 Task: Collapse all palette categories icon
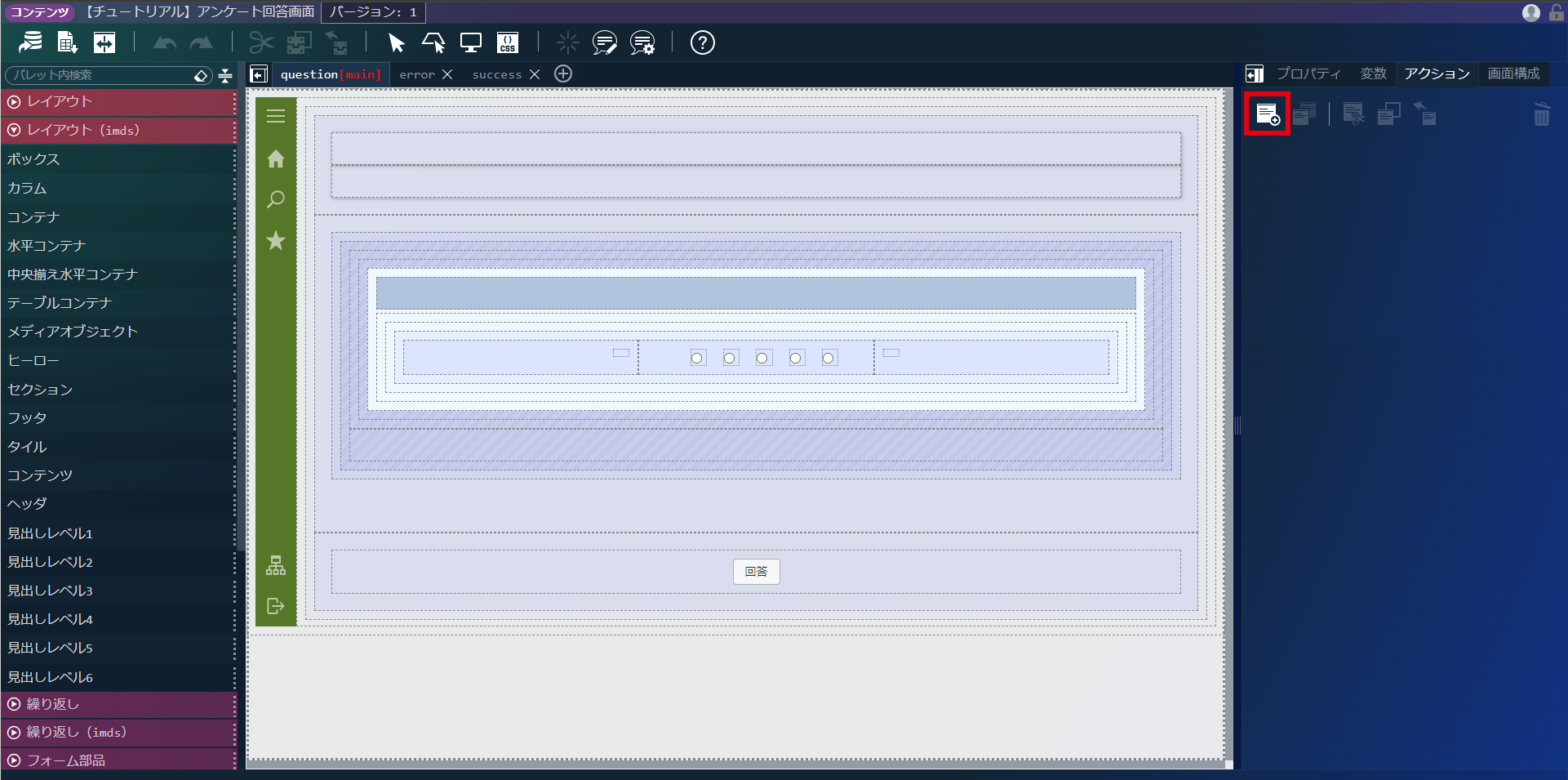226,75
